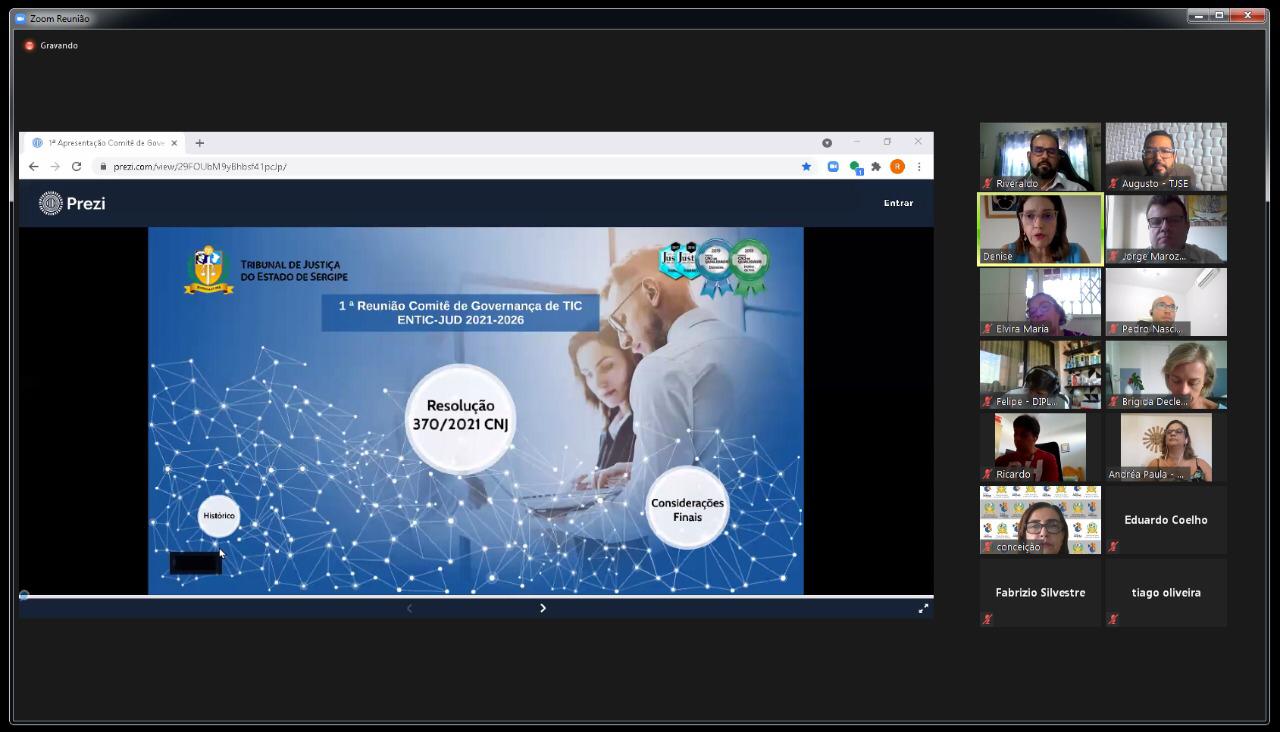Select Denise's video thumbnail

[1040, 229]
